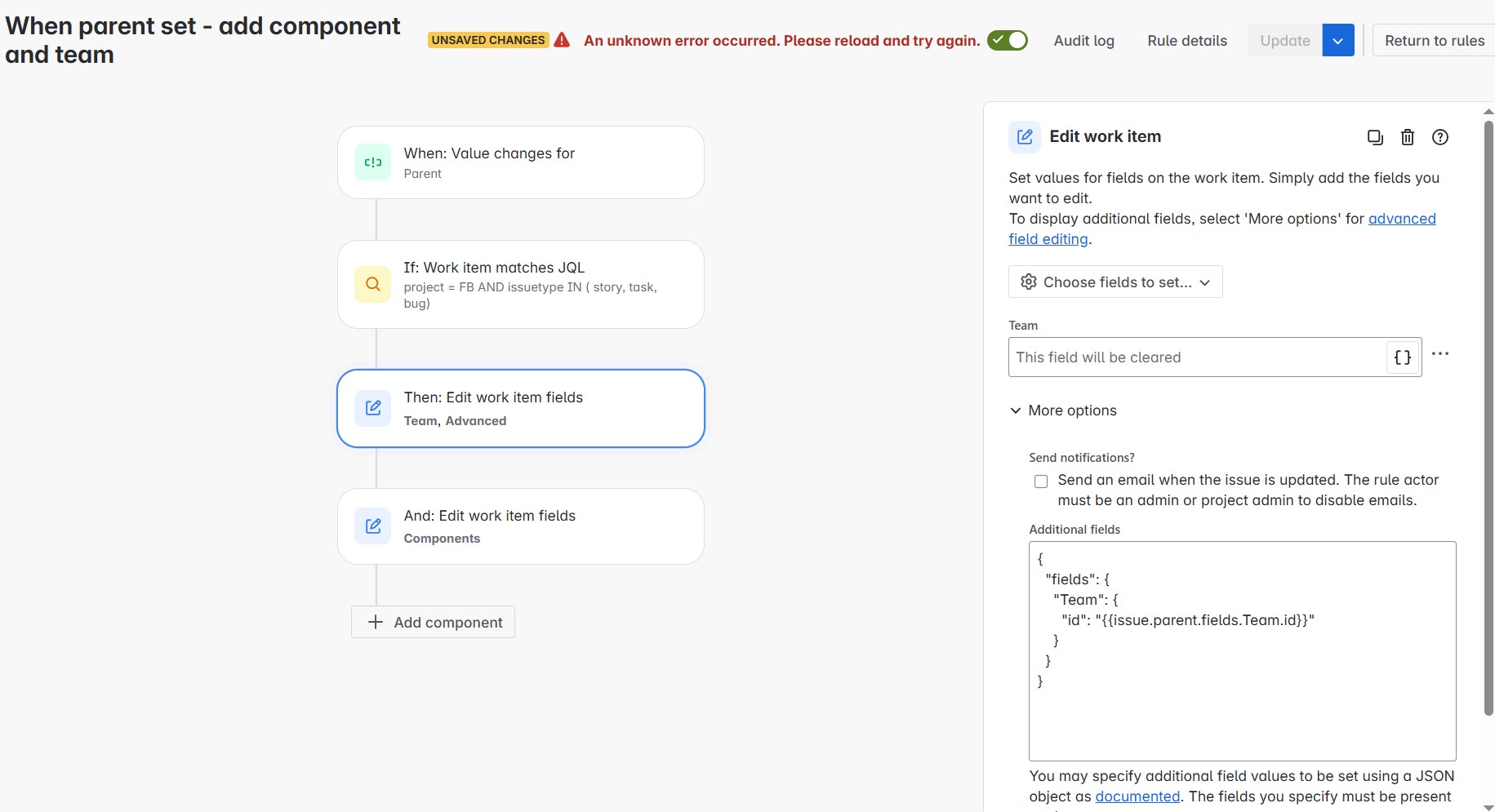This screenshot has width=1495, height=812.
Task: Open the Choose fields to set dropdown
Action: click(x=1115, y=282)
